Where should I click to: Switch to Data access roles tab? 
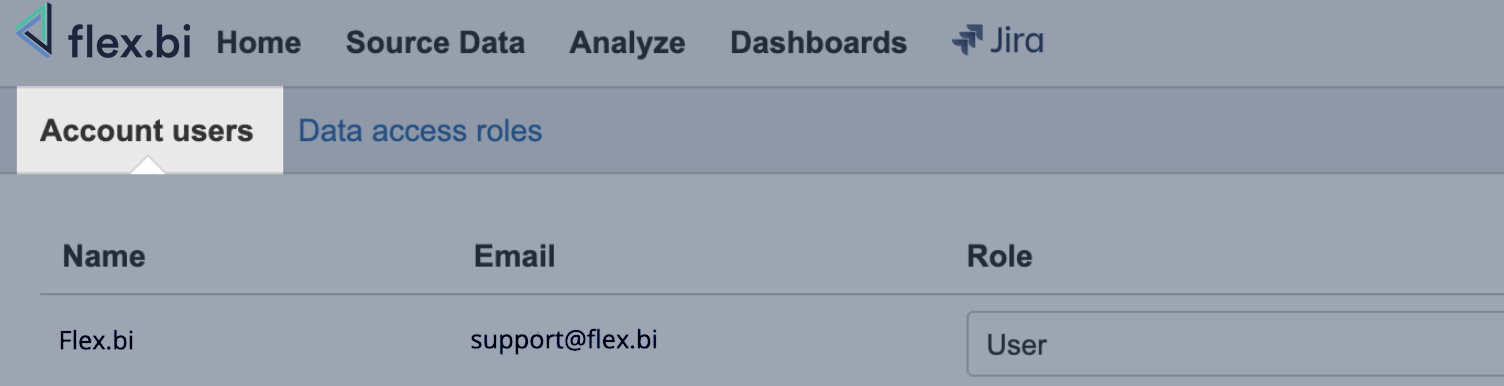tap(420, 131)
